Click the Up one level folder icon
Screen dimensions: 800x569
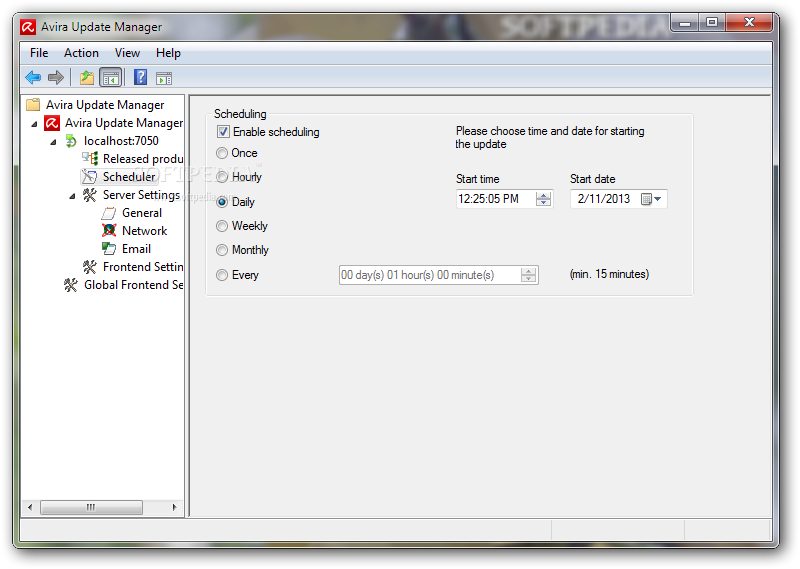coord(87,78)
